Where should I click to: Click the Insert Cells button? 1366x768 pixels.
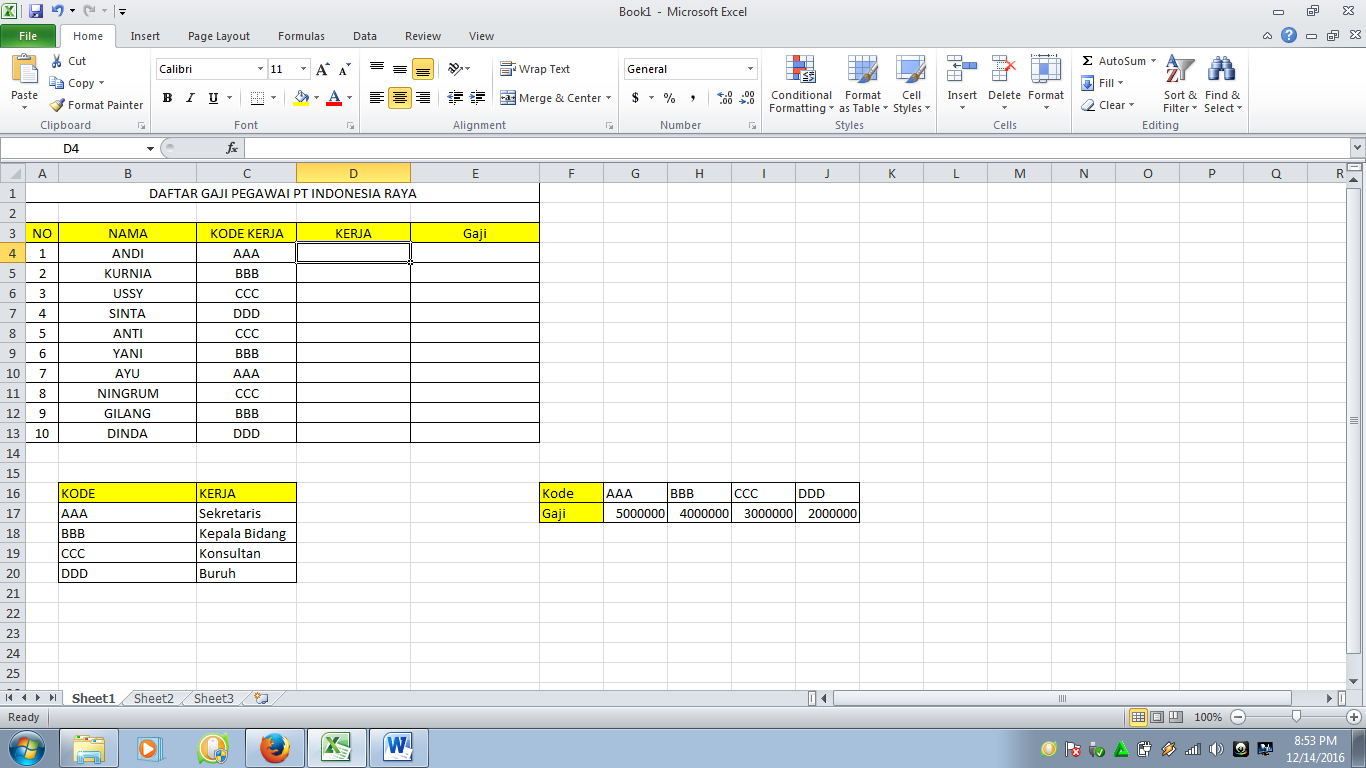click(x=961, y=80)
